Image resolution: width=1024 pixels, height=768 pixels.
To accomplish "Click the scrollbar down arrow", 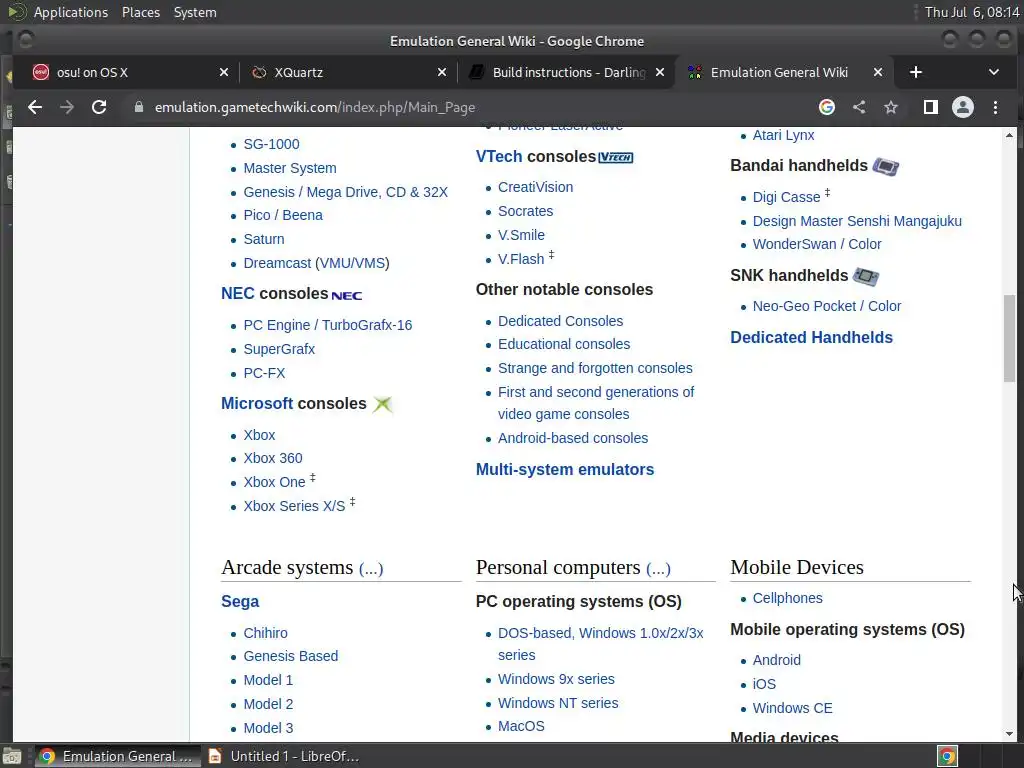I will coord(1010,733).
